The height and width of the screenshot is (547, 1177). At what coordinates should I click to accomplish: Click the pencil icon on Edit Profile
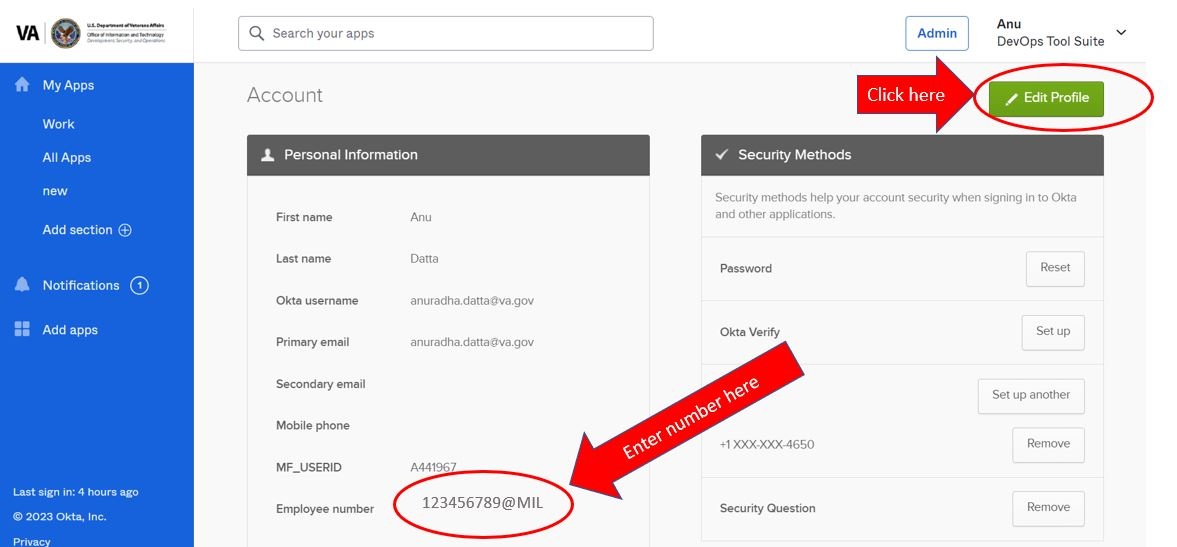point(1011,99)
